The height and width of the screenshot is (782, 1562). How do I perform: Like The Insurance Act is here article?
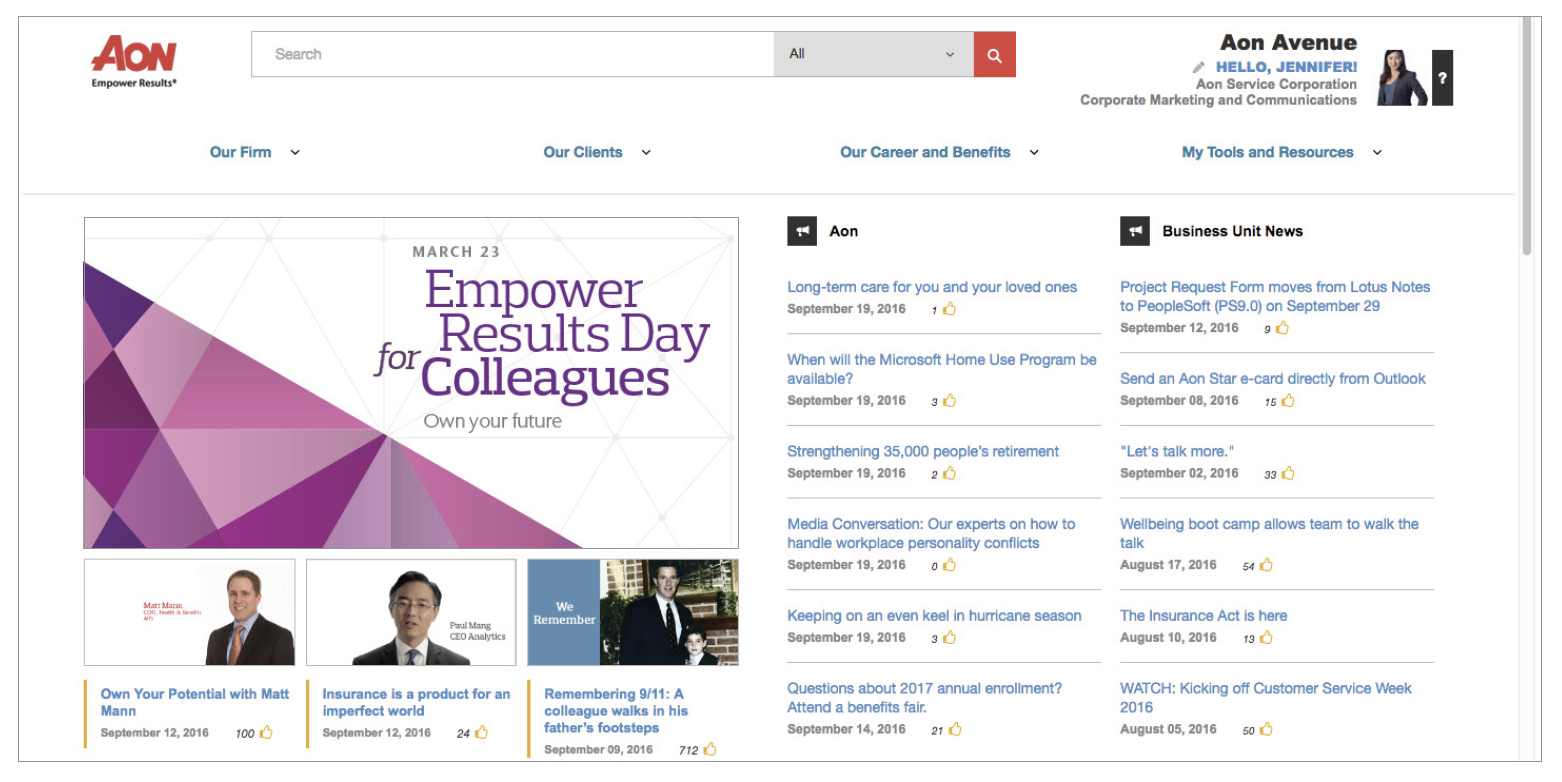pos(1266,637)
